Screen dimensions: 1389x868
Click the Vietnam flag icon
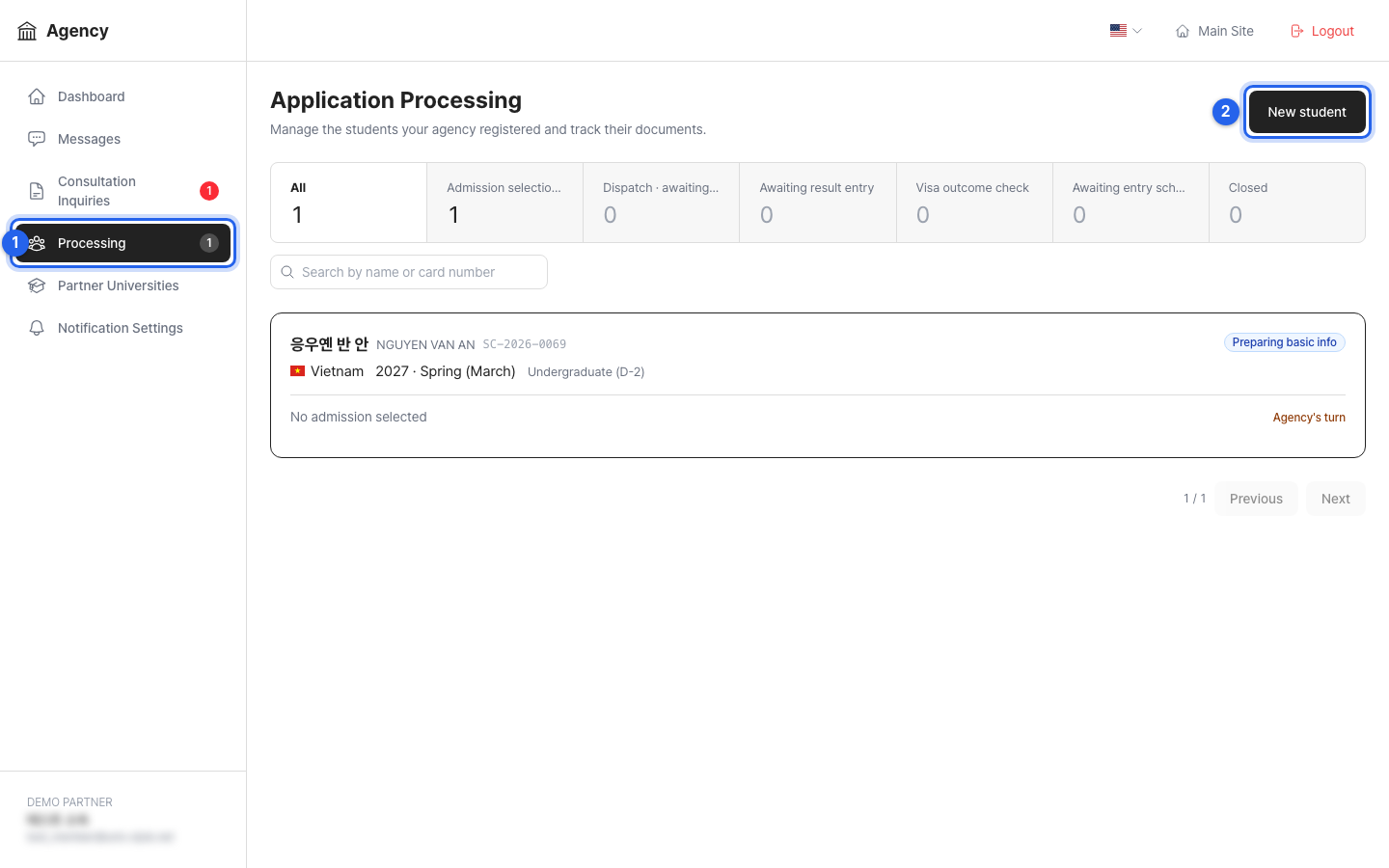(x=298, y=371)
